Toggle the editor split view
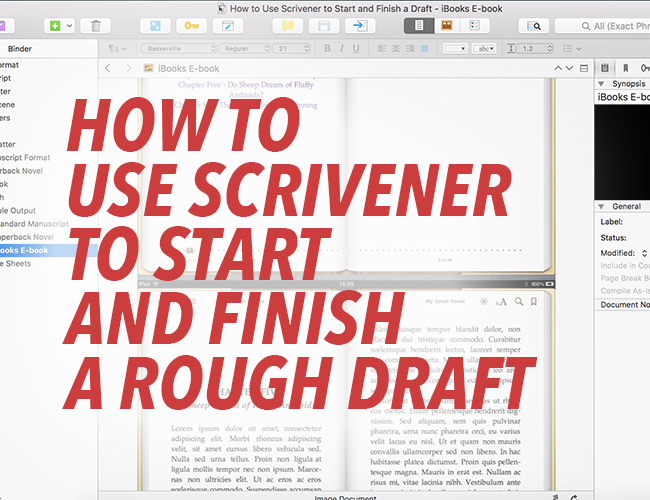The image size is (650, 500). tap(584, 68)
